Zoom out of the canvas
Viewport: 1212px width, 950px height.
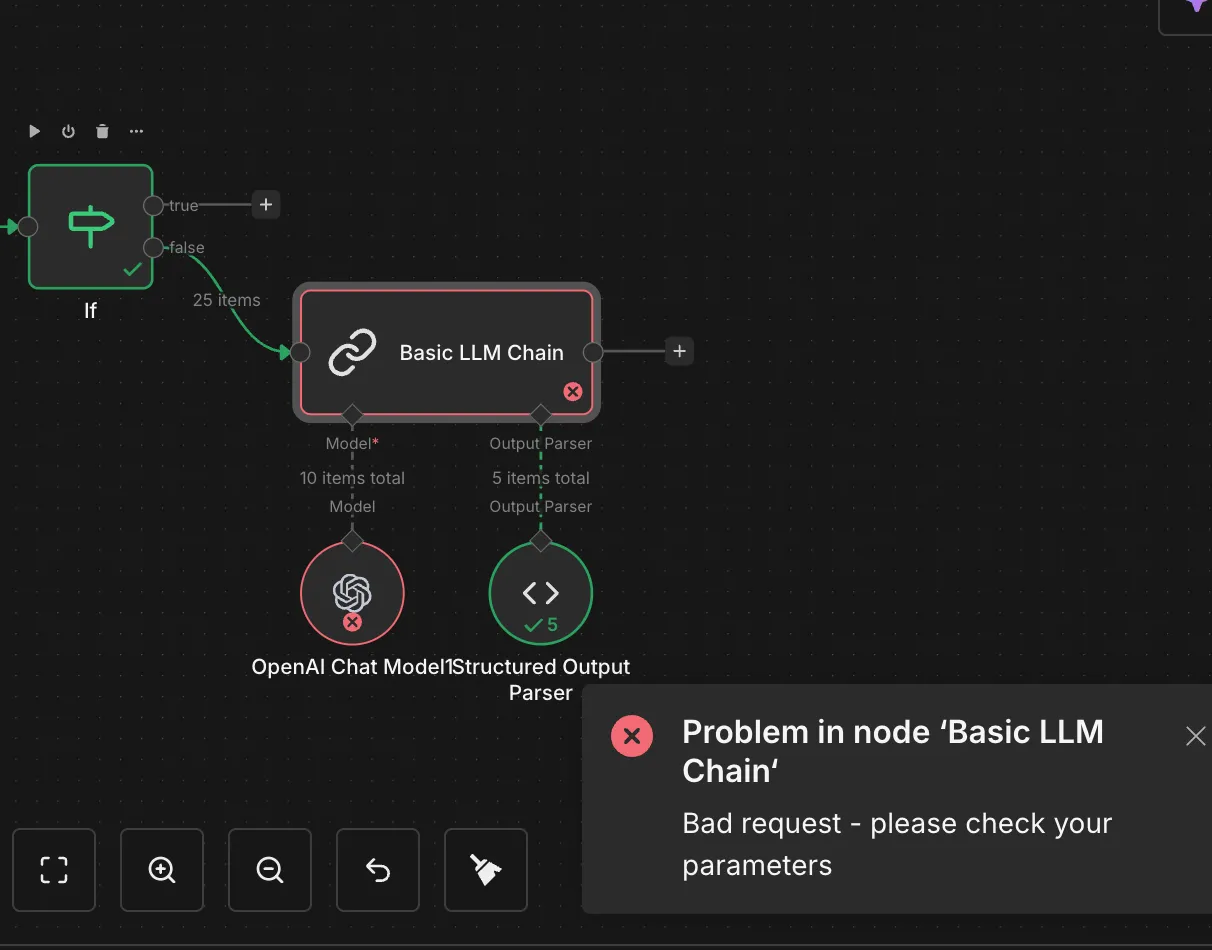(x=270, y=870)
